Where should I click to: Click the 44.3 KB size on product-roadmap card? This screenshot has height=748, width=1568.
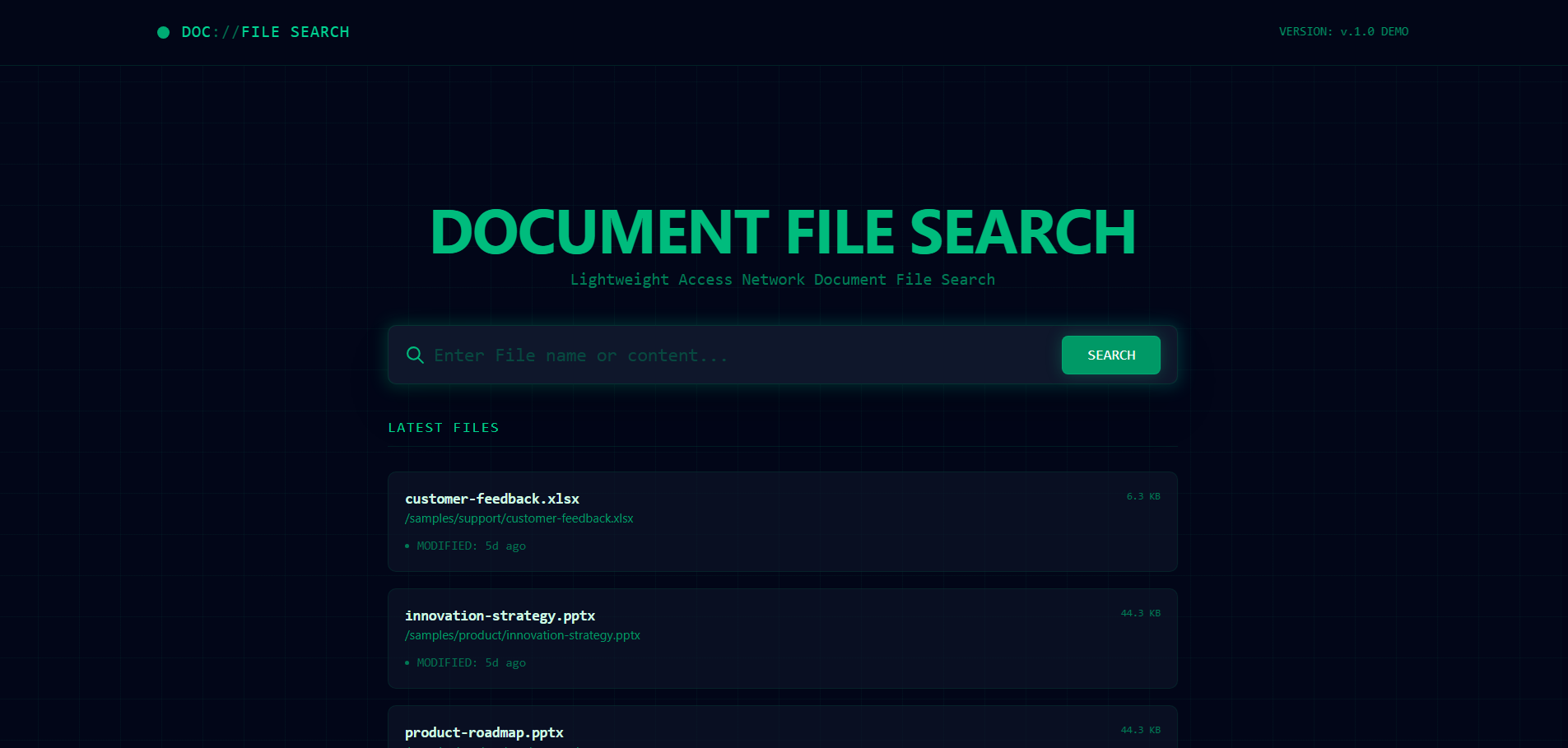pos(1140,730)
